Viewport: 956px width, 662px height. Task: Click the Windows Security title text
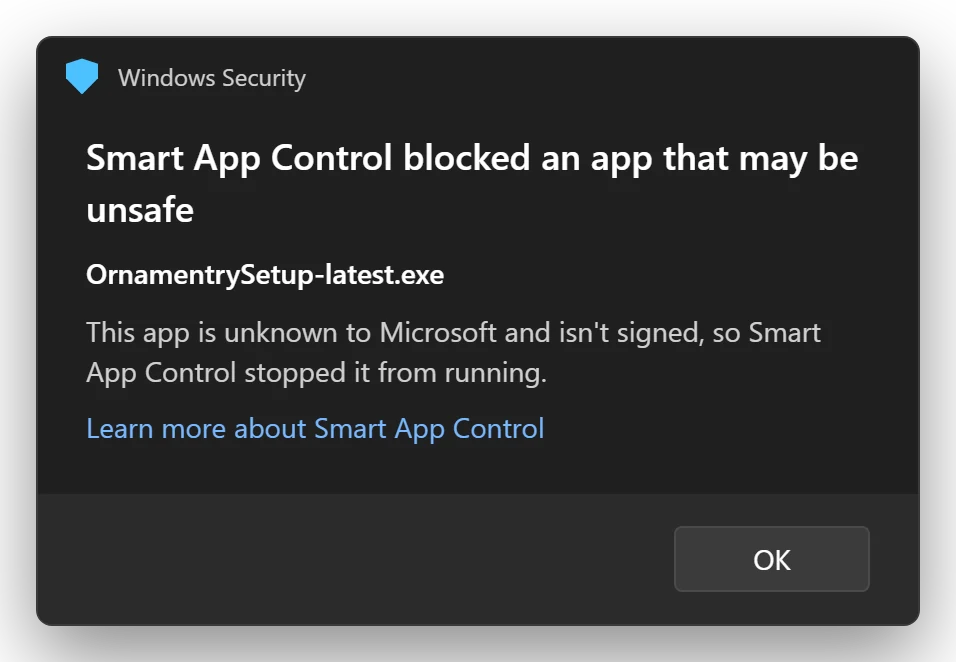212,78
